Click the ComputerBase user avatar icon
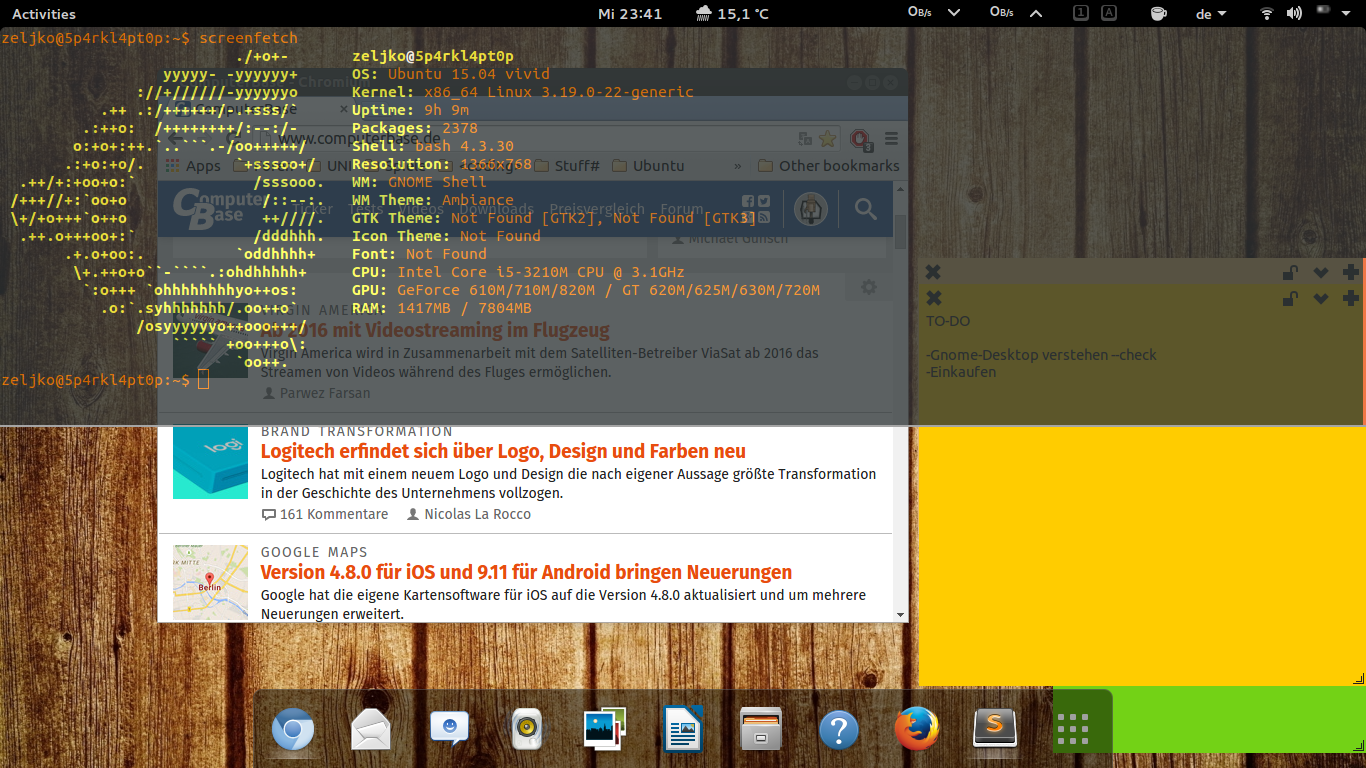This screenshot has height=768, width=1366. coord(811,209)
